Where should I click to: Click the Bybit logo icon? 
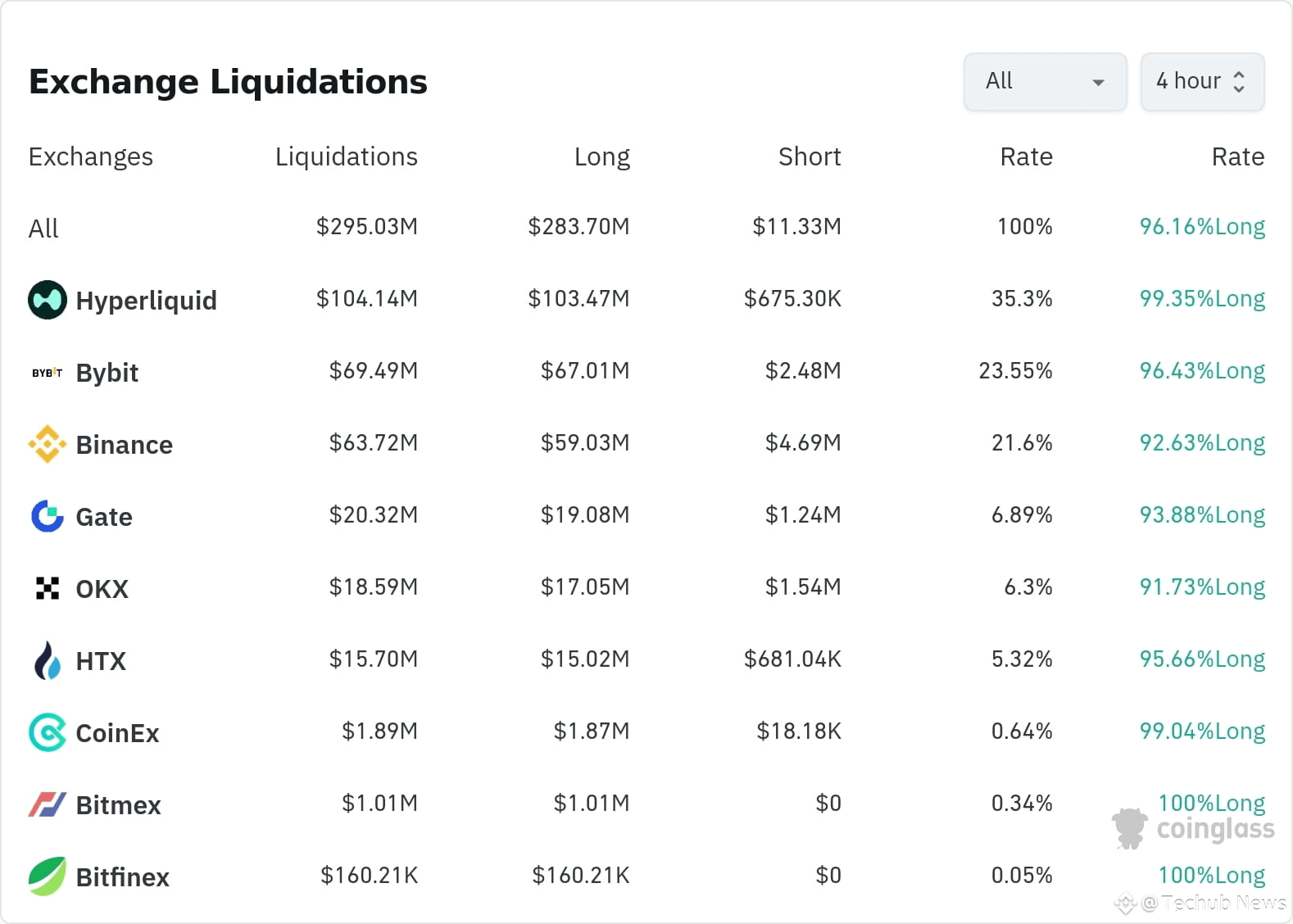48,373
